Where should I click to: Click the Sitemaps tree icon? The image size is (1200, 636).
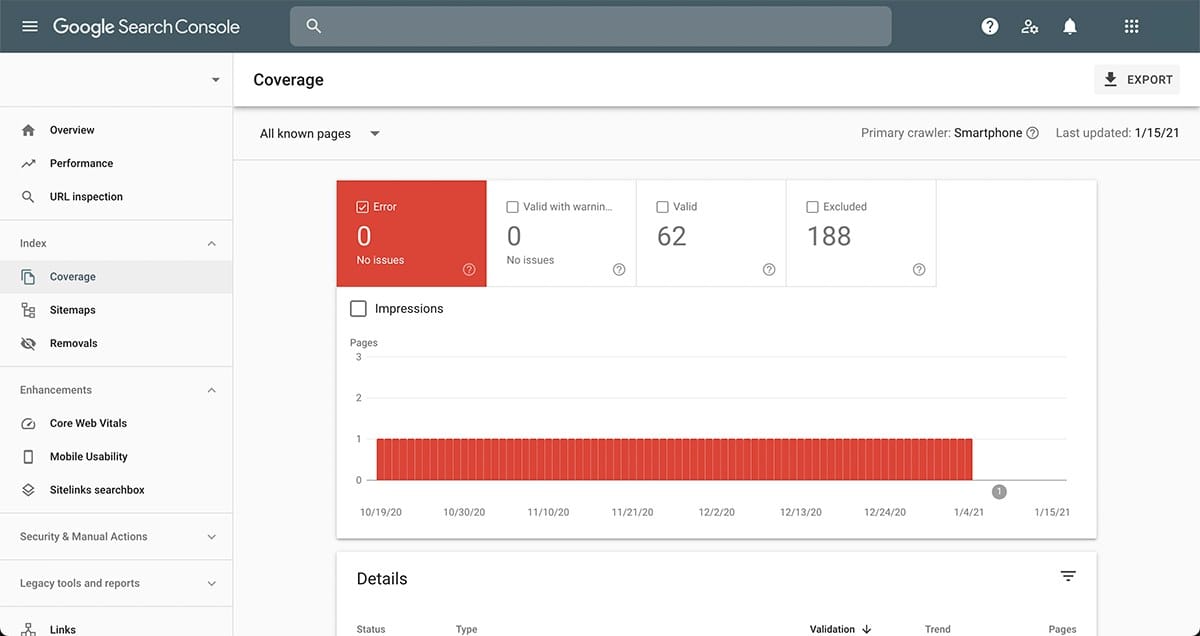point(28,310)
